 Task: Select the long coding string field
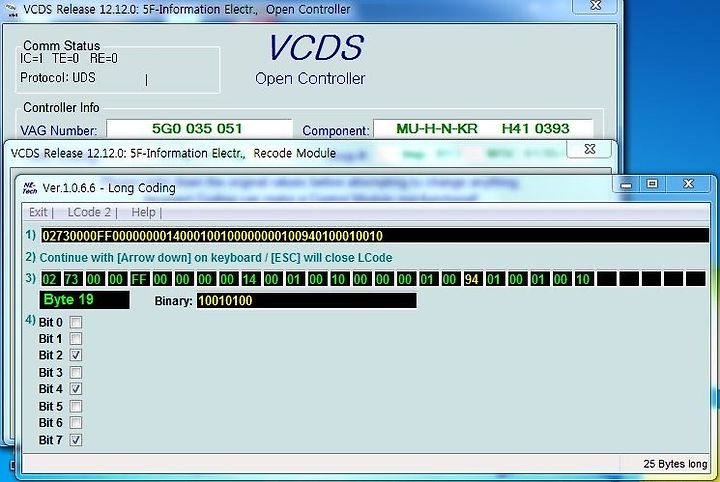point(375,235)
